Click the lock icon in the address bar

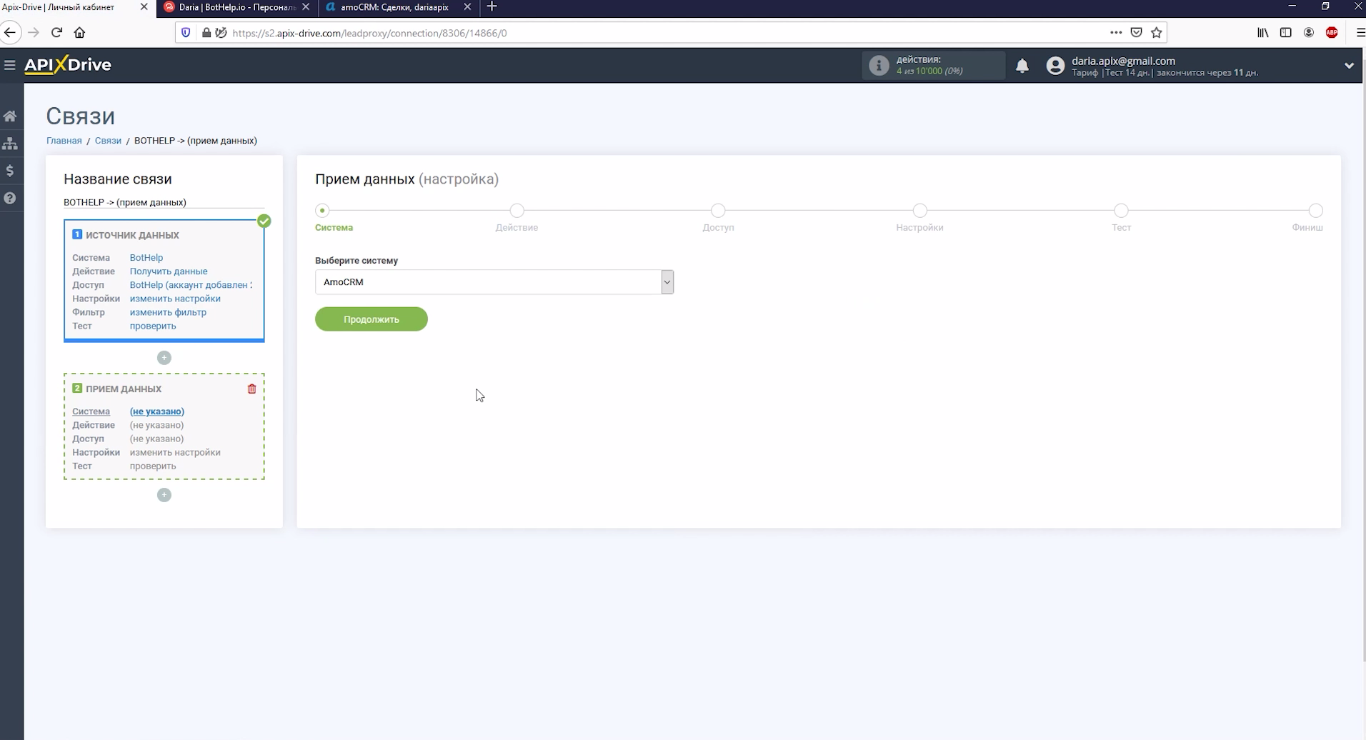[206, 32]
